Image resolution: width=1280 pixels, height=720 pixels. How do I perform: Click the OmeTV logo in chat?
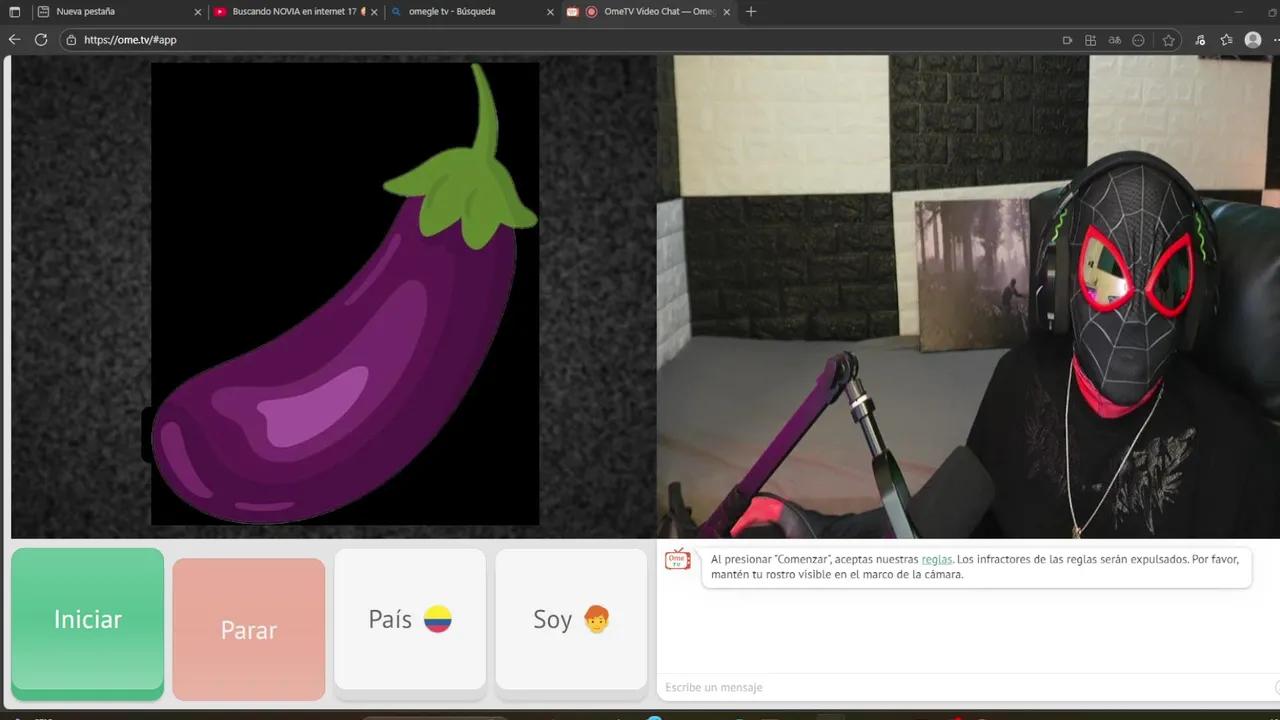678,559
